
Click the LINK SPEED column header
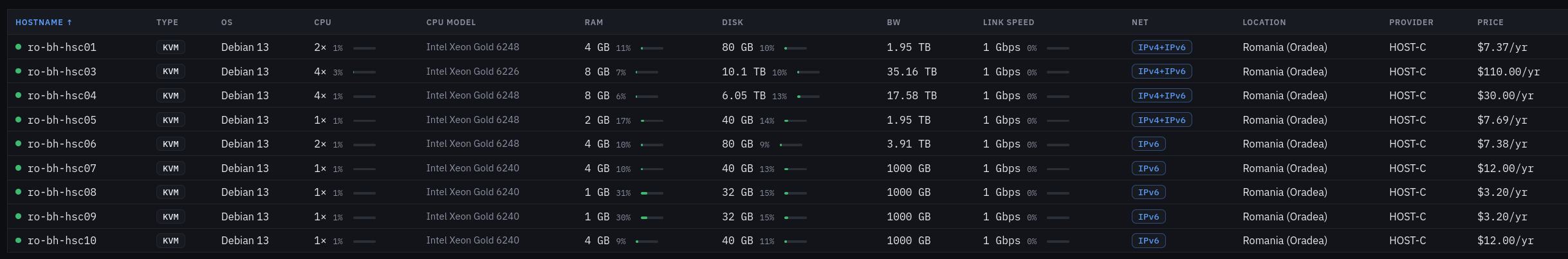pyautogui.click(x=1008, y=22)
